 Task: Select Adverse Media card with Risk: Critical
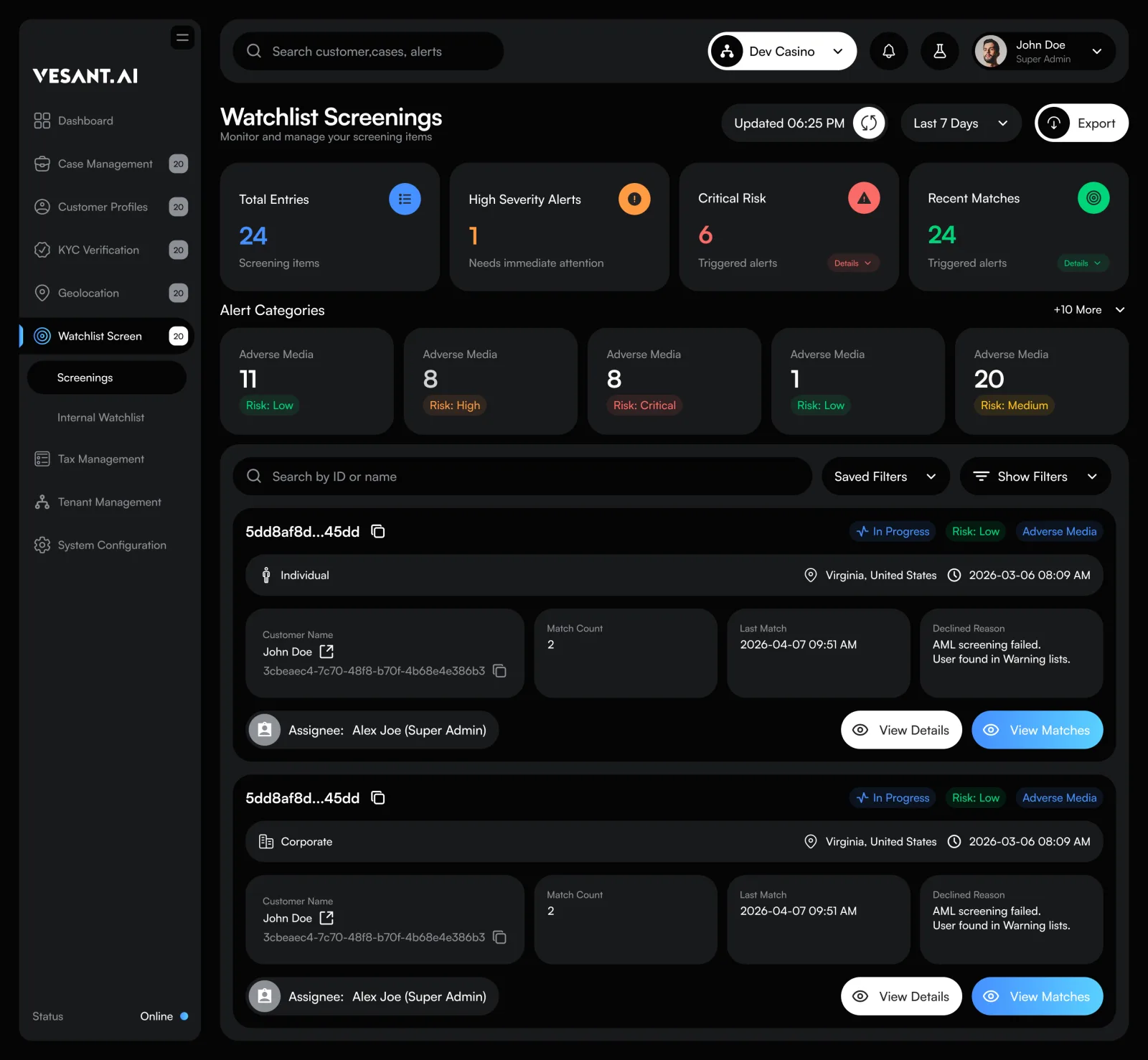pyautogui.click(x=674, y=380)
